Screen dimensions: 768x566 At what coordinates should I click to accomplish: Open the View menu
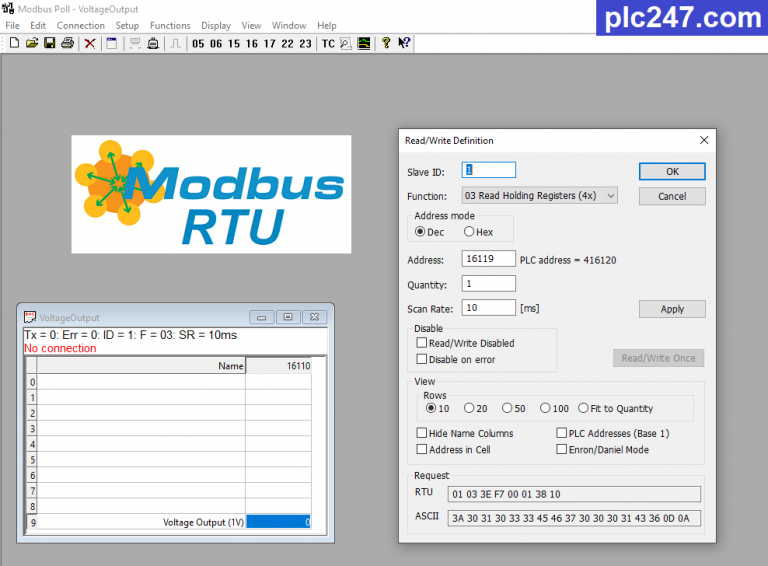click(x=251, y=25)
